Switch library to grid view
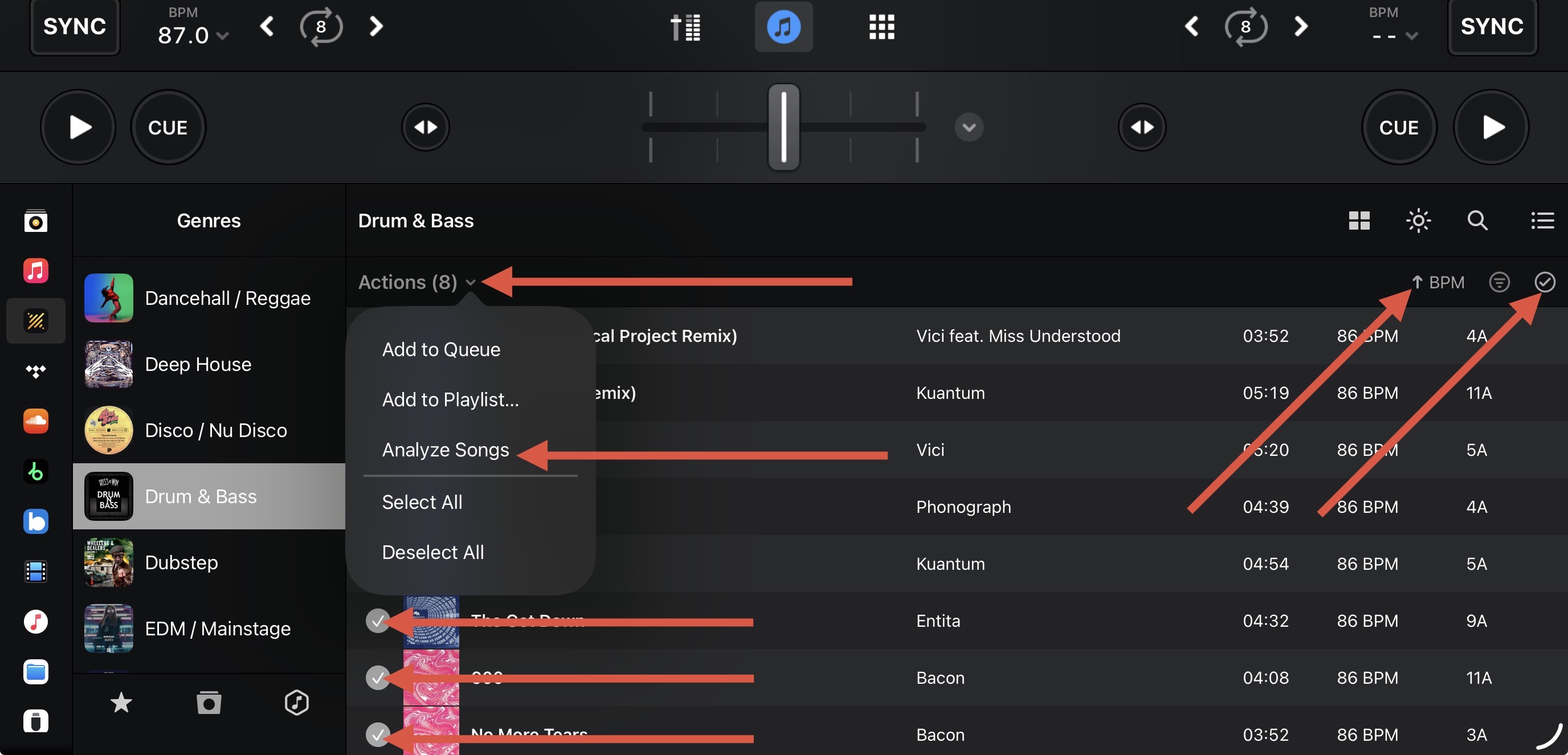The image size is (1568, 755). coord(1358,221)
